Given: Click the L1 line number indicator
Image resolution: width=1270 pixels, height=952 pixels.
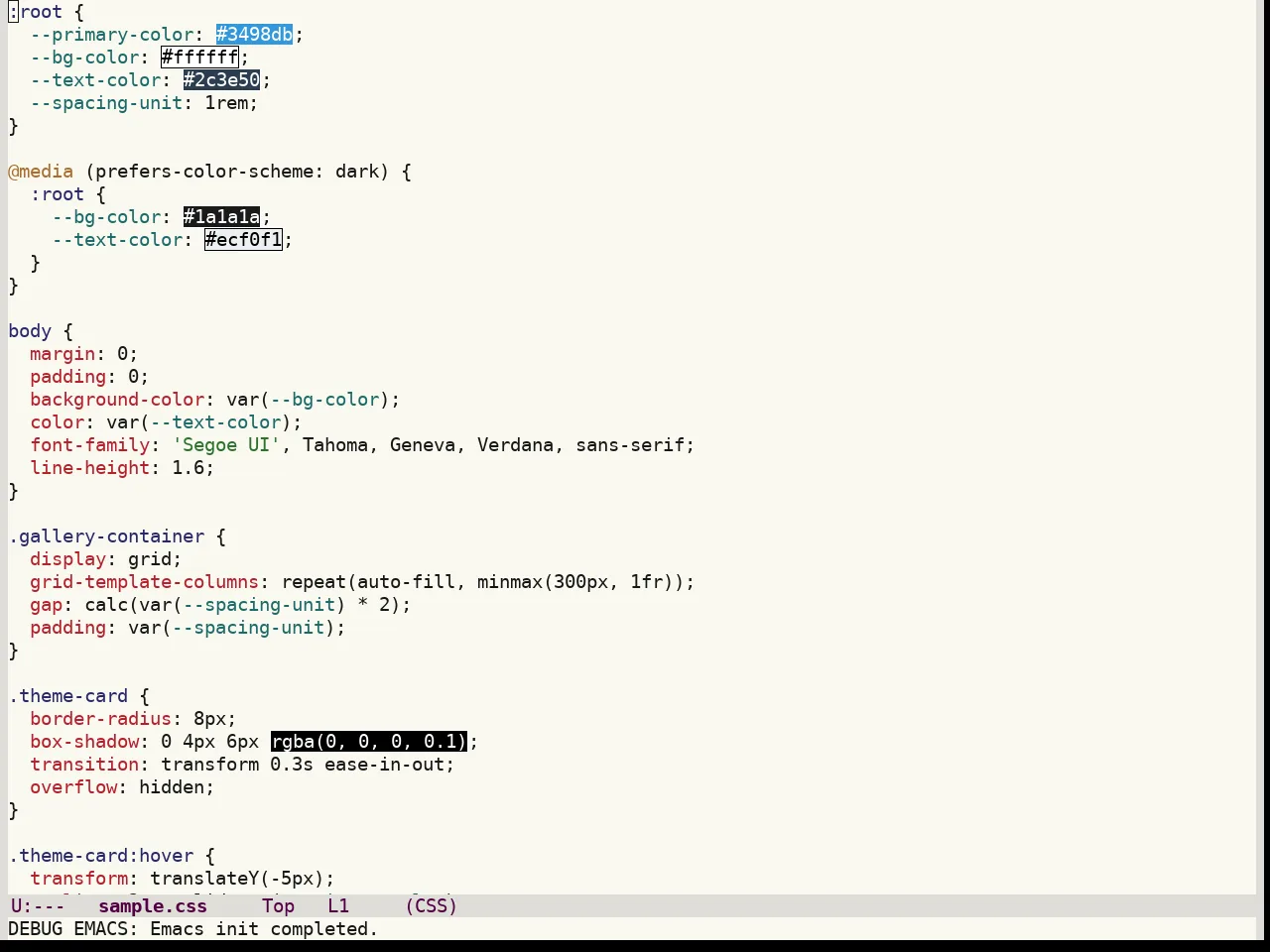Looking at the screenshot, I should point(338,906).
